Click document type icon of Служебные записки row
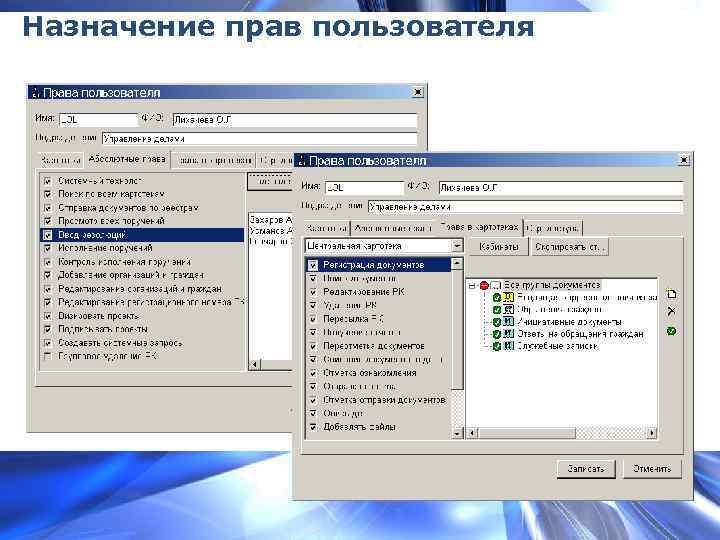The width and height of the screenshot is (720, 540). tap(508, 346)
